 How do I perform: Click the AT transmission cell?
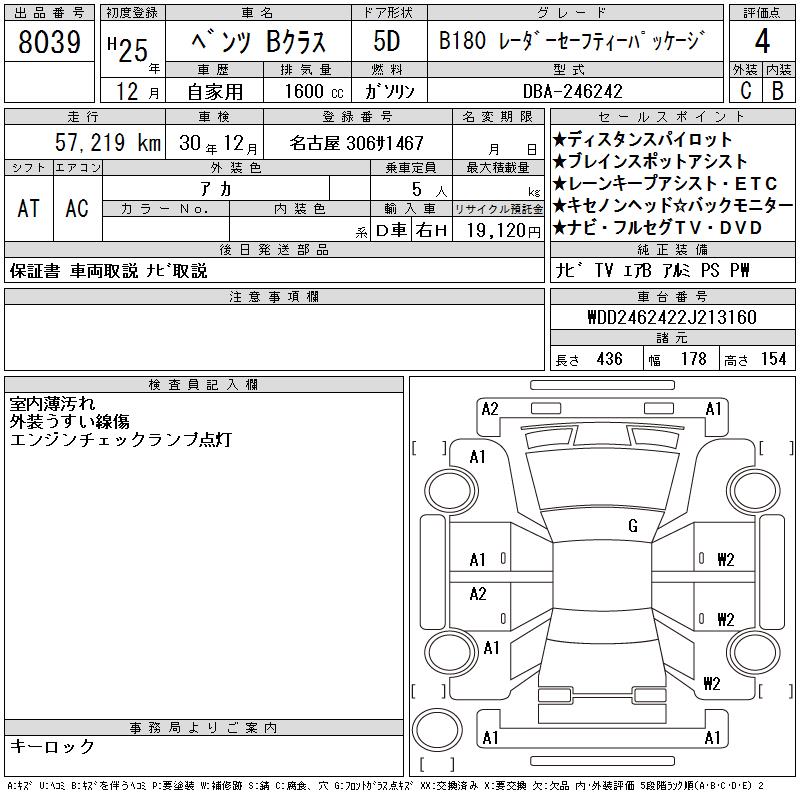click(29, 208)
